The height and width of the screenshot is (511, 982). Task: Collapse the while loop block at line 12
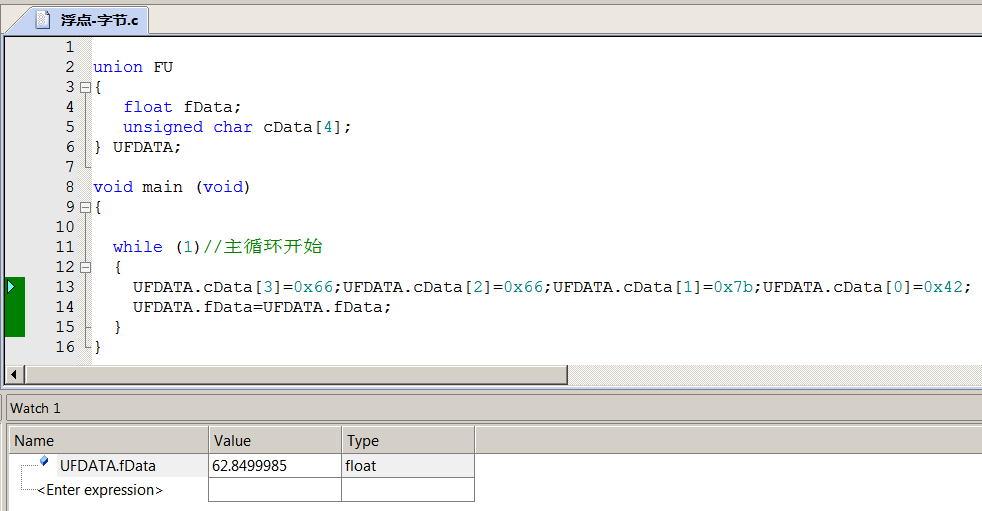pos(86,267)
